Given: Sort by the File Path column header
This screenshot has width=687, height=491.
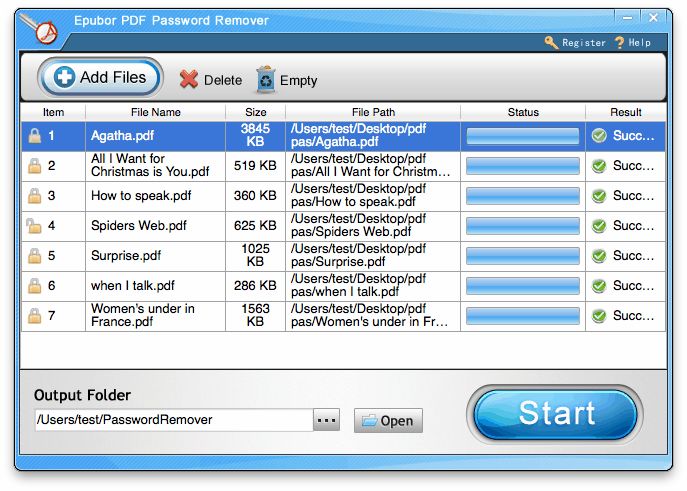Looking at the screenshot, I should click(373, 113).
